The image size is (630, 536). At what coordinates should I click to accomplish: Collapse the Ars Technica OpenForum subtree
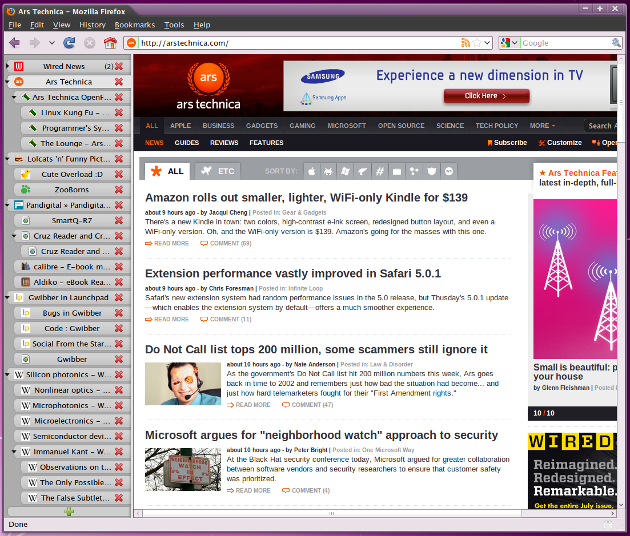pos(14,97)
